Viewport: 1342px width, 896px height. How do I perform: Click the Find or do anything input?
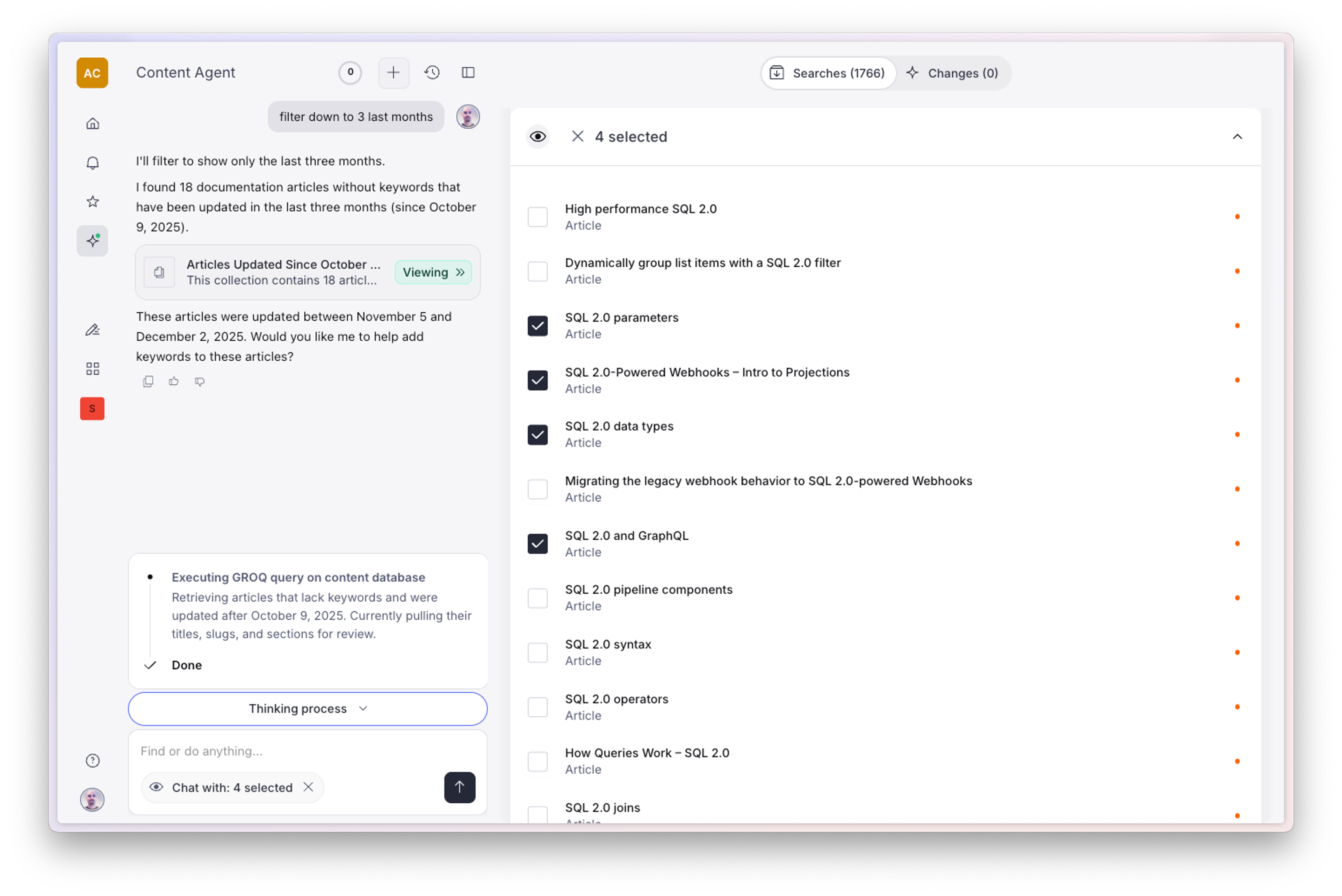pyautogui.click(x=286, y=751)
